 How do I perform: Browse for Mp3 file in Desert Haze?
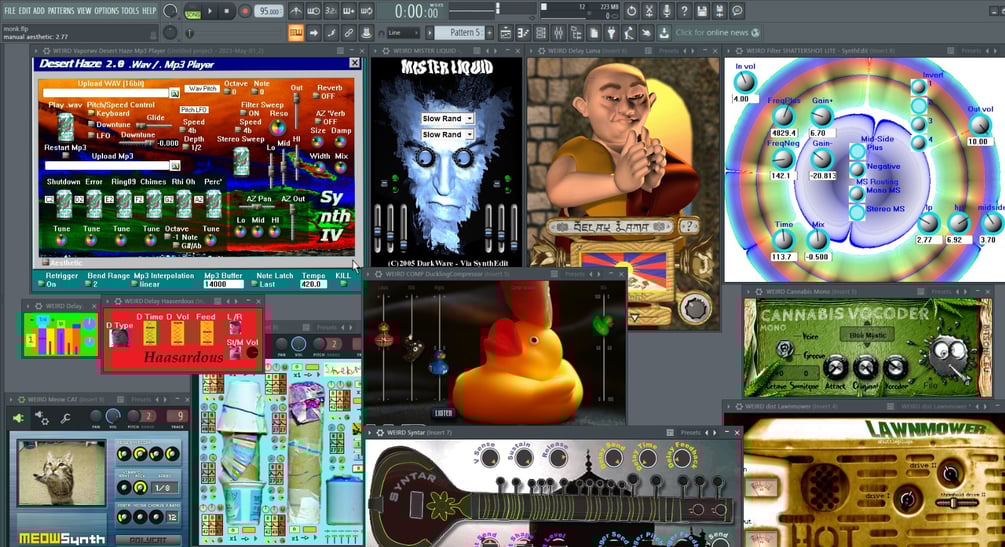click(x=174, y=165)
